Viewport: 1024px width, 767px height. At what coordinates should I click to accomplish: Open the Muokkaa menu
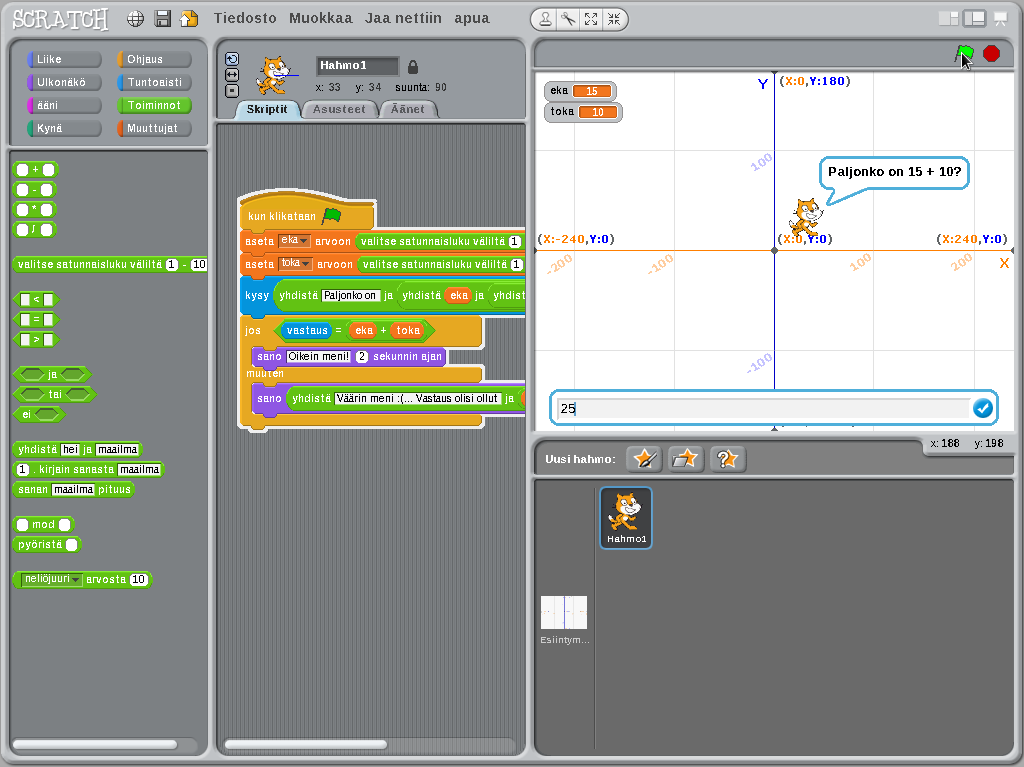tap(321, 18)
